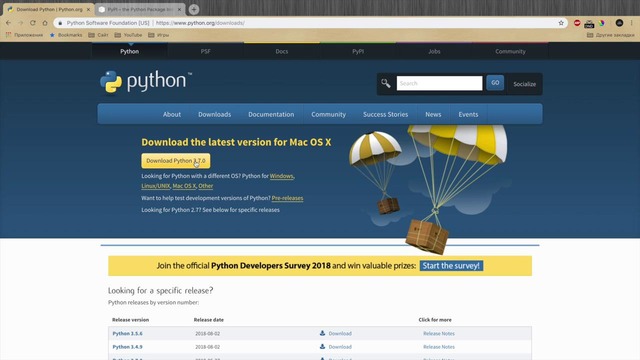Click download icon for Python 3.5.6
Viewport: 640px width, 360px height.
(322, 333)
